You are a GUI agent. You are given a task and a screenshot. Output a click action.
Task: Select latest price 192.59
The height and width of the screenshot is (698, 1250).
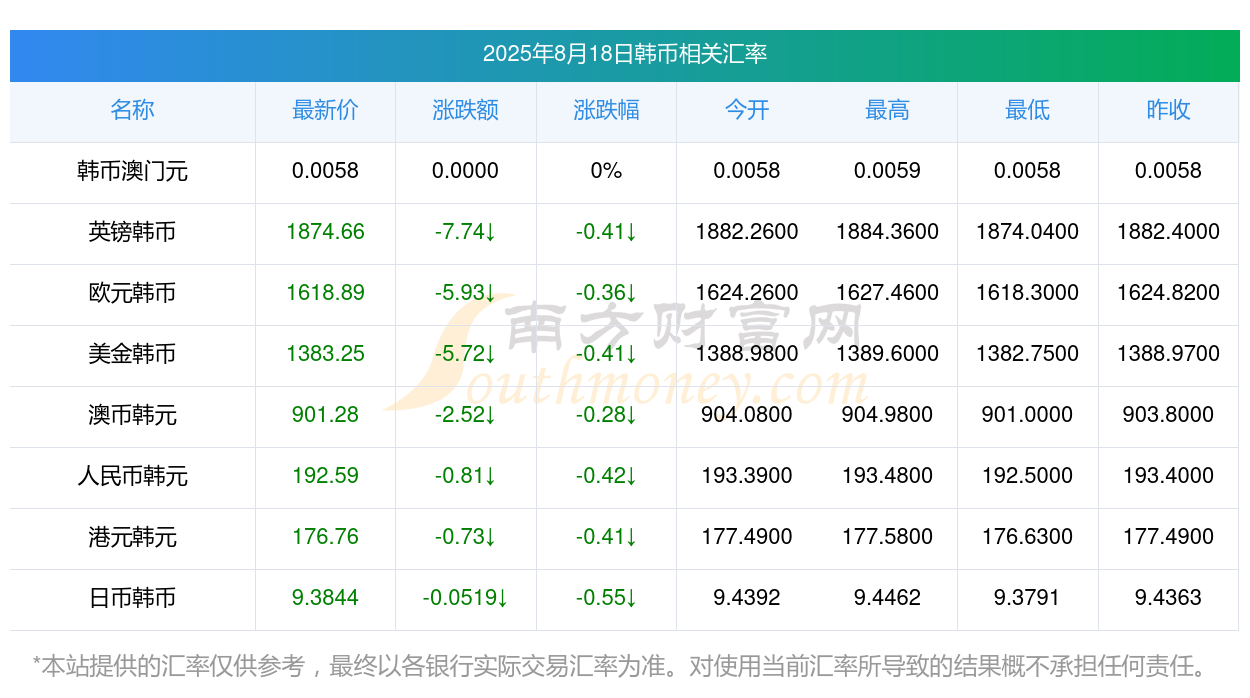[x=325, y=476]
